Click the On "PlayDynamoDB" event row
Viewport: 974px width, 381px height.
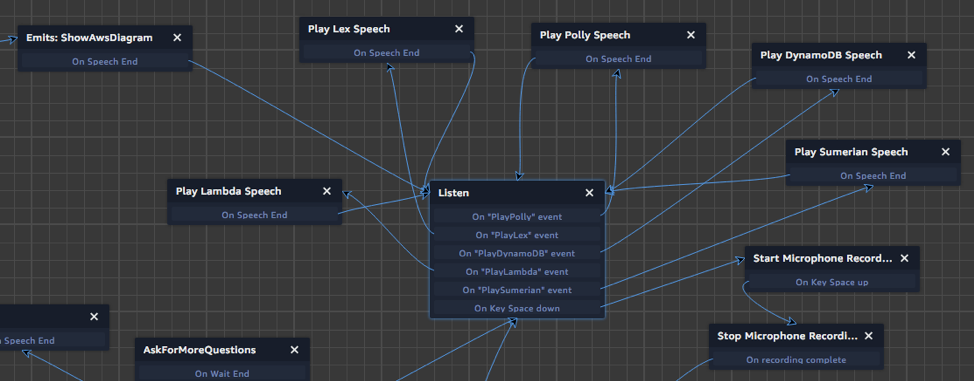click(x=517, y=254)
